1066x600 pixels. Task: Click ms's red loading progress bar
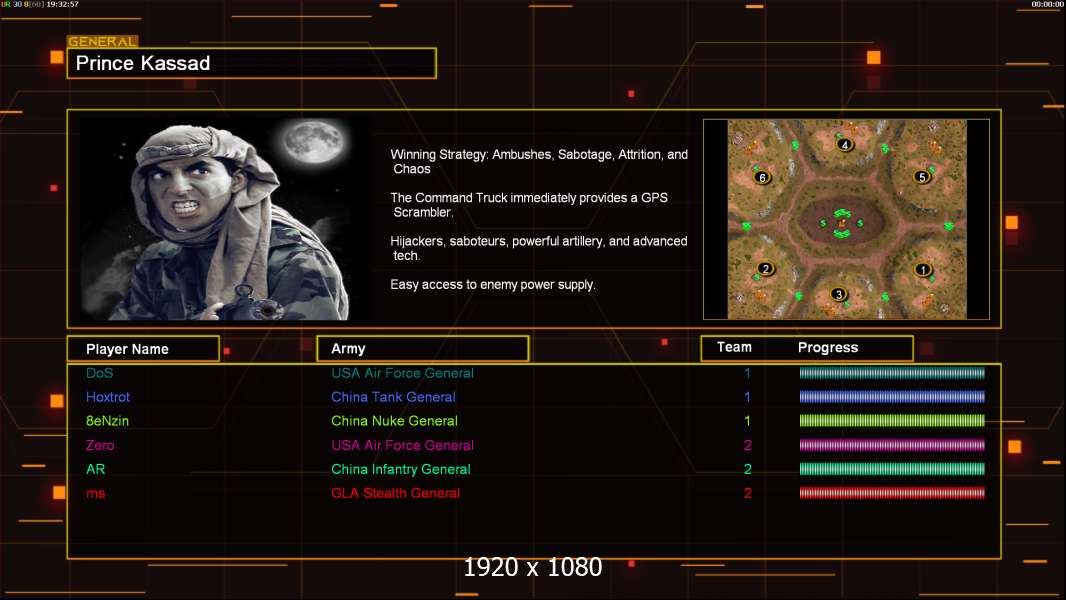click(x=892, y=493)
